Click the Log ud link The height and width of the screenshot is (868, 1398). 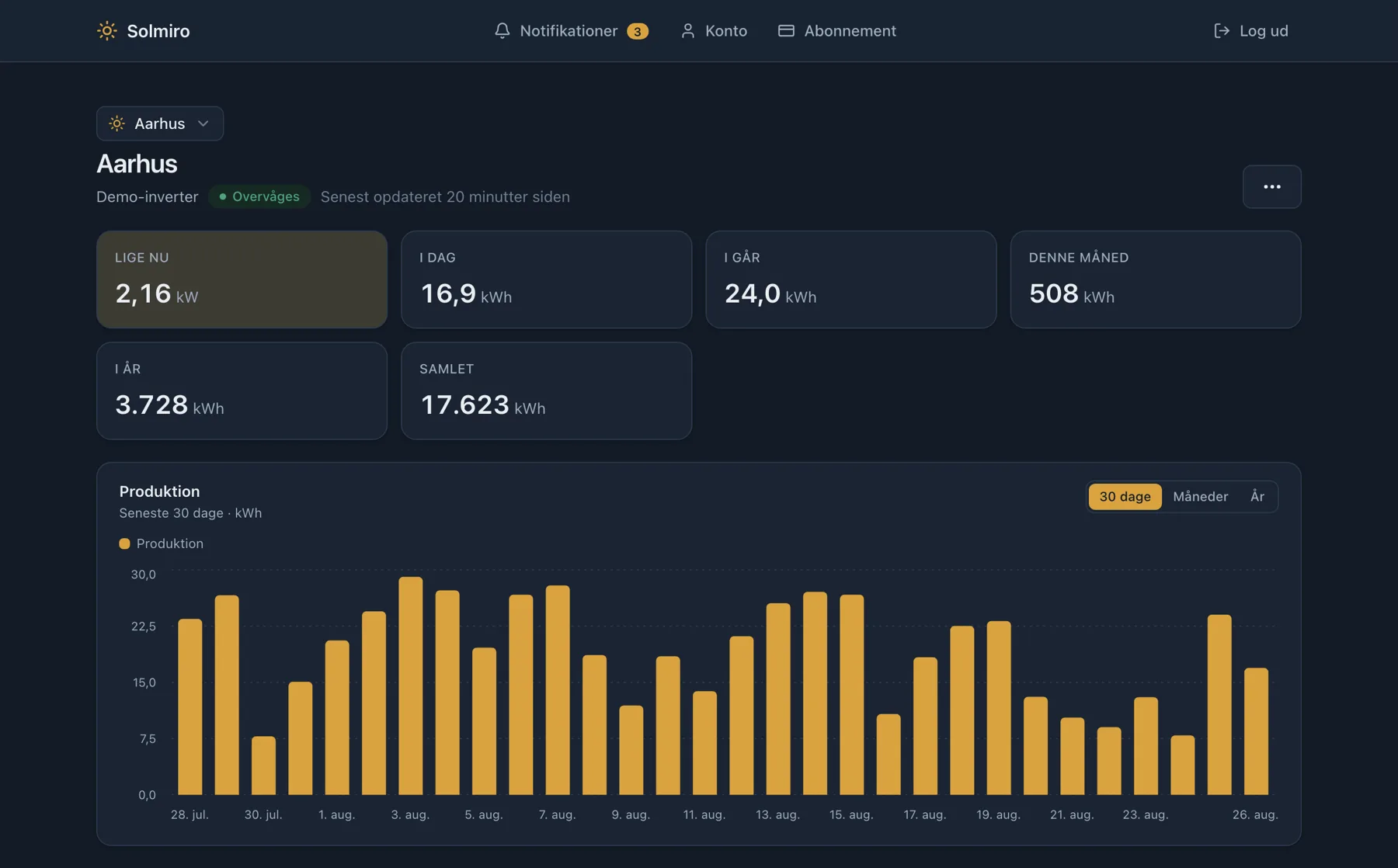point(1250,30)
